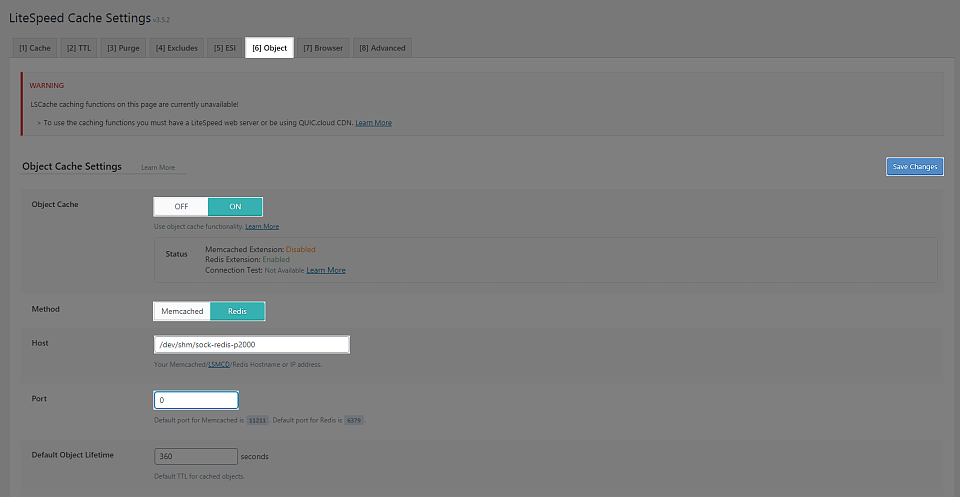Turn Object Cache OFF
960x497 pixels.
pyautogui.click(x=181, y=207)
